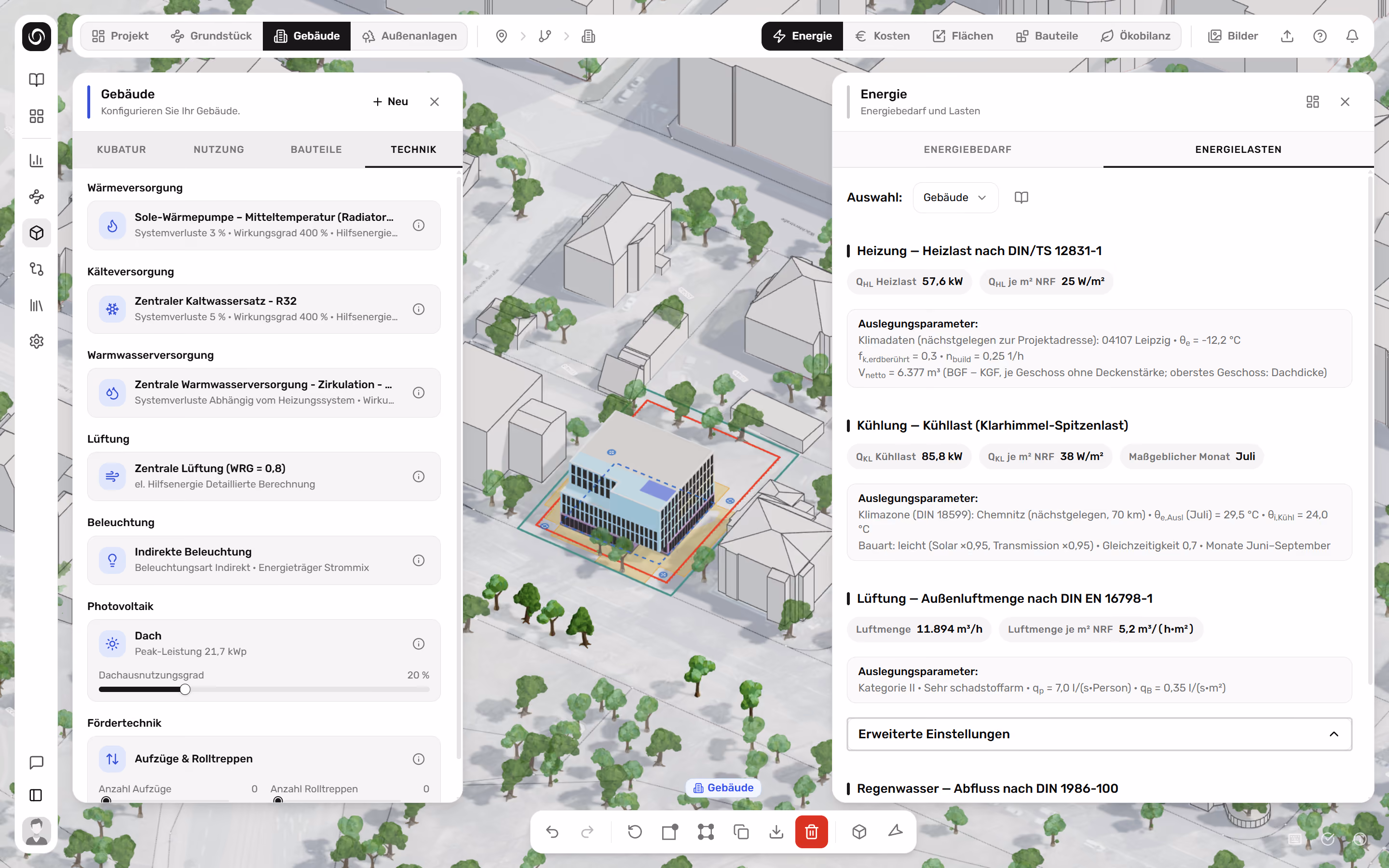Go to the Grundstück section
This screenshot has width=1389, height=868.
[x=211, y=36]
